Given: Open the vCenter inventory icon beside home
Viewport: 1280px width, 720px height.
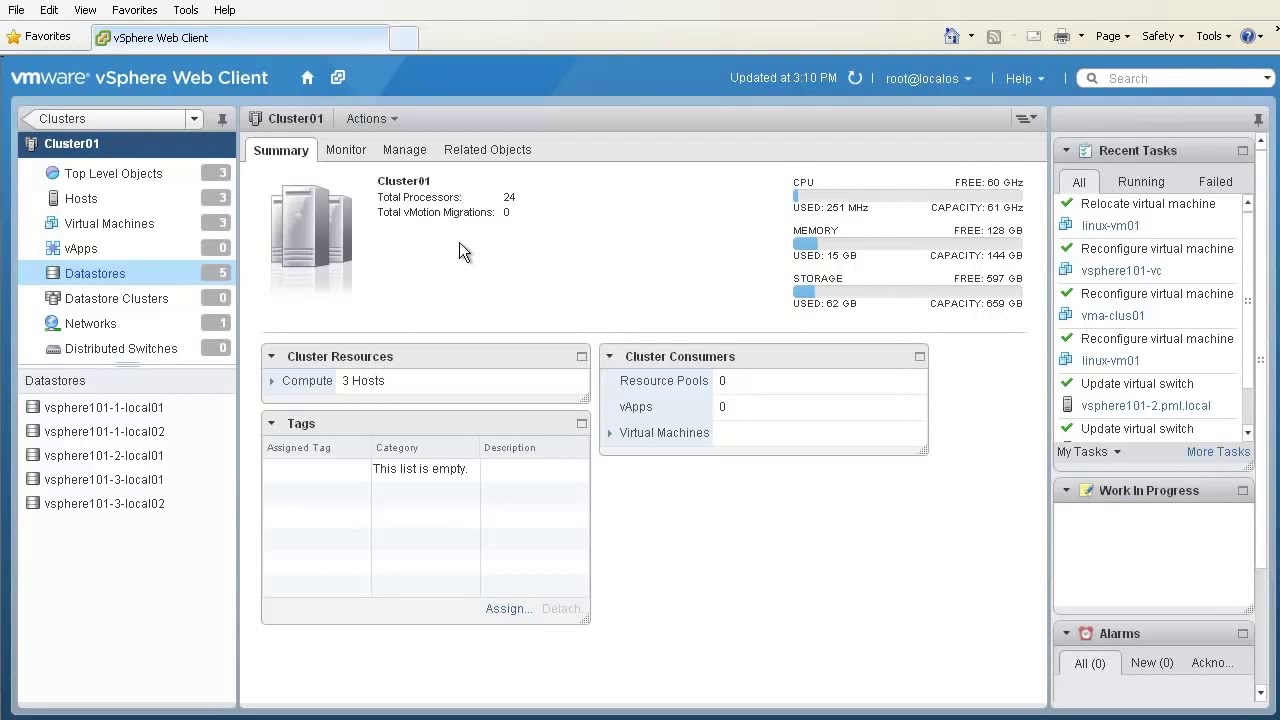Looking at the screenshot, I should pos(338,78).
